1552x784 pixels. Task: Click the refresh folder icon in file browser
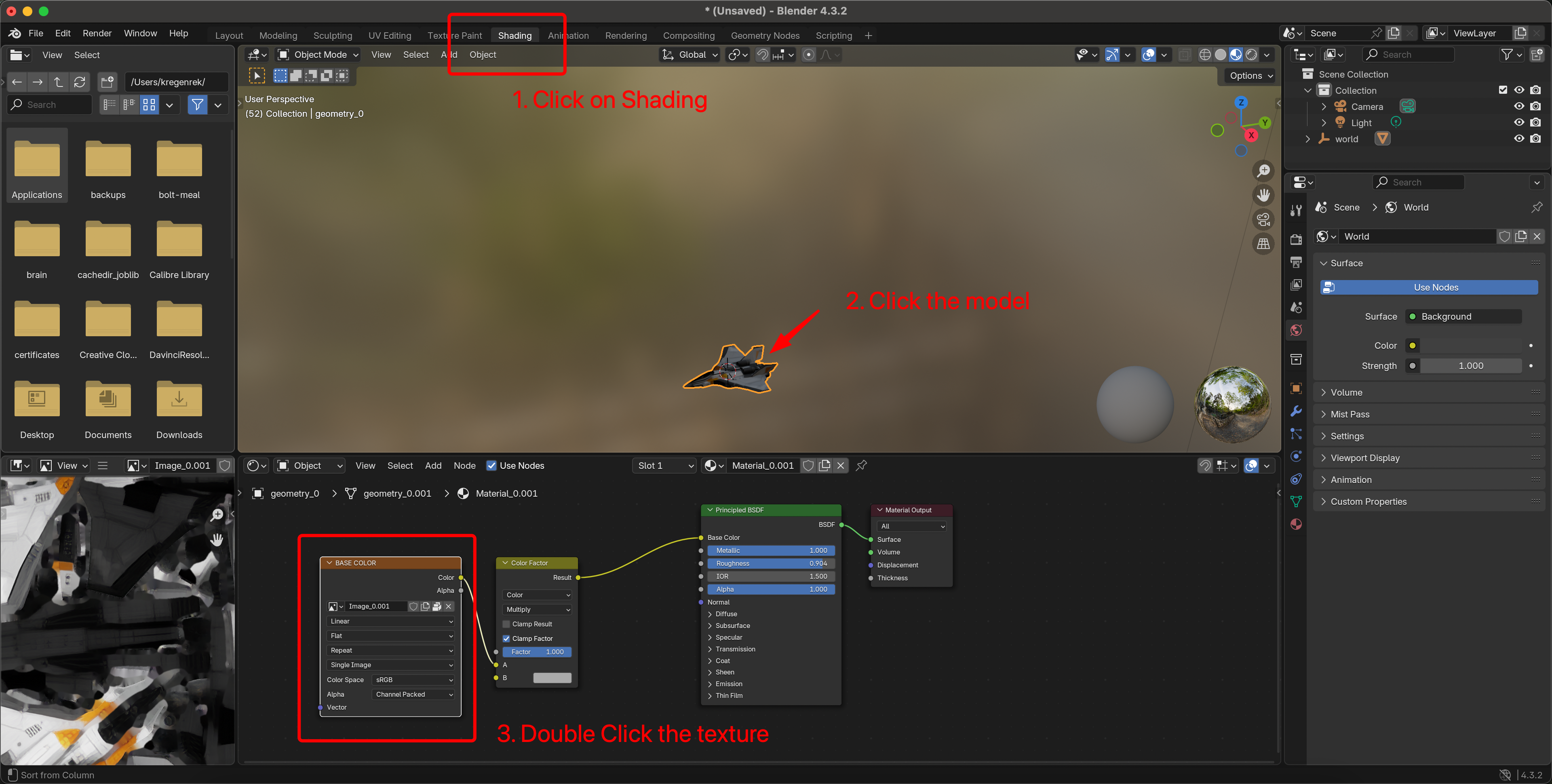point(80,82)
